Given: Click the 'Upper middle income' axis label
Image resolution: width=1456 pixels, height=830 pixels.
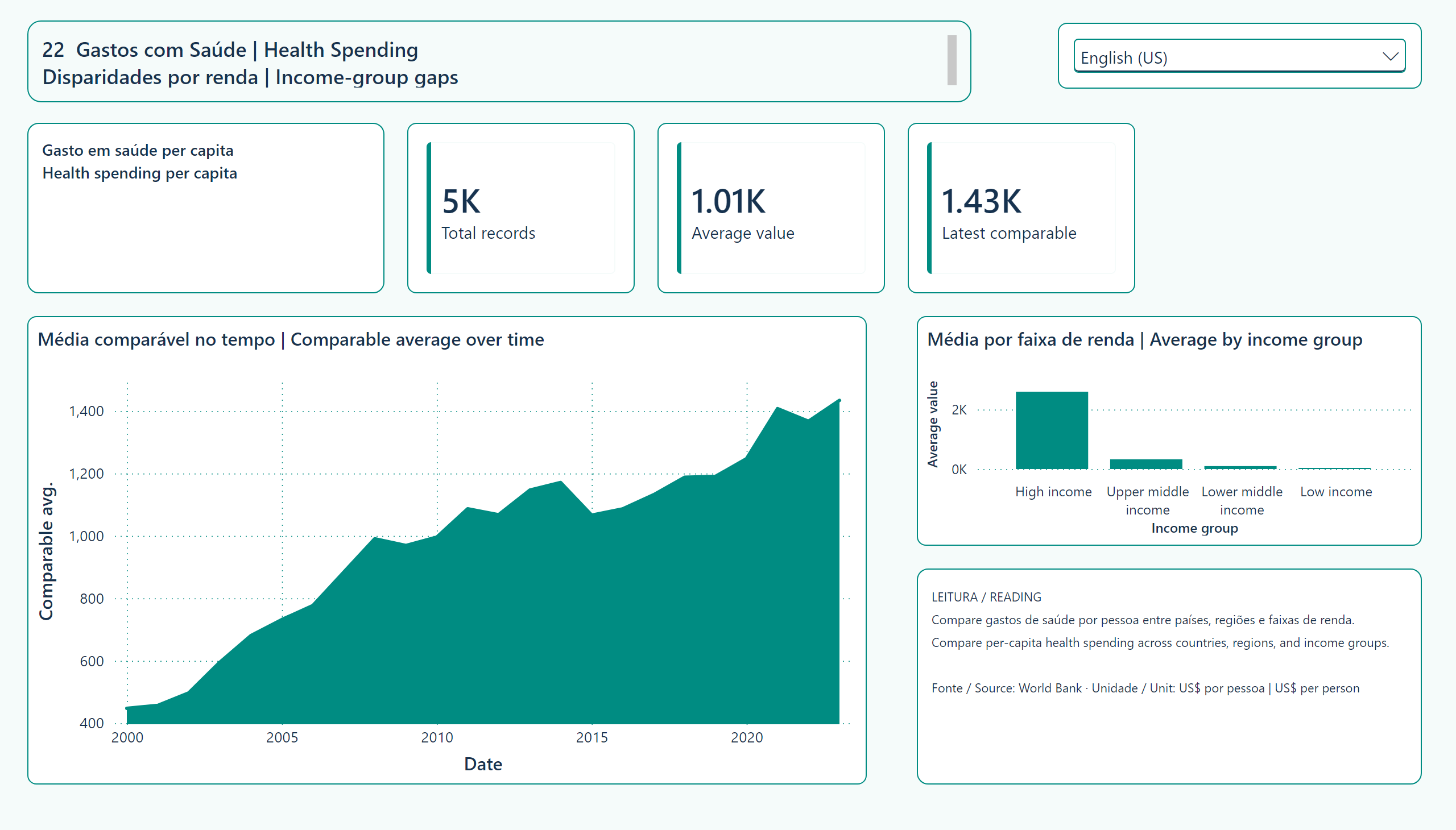Looking at the screenshot, I should [1148, 500].
